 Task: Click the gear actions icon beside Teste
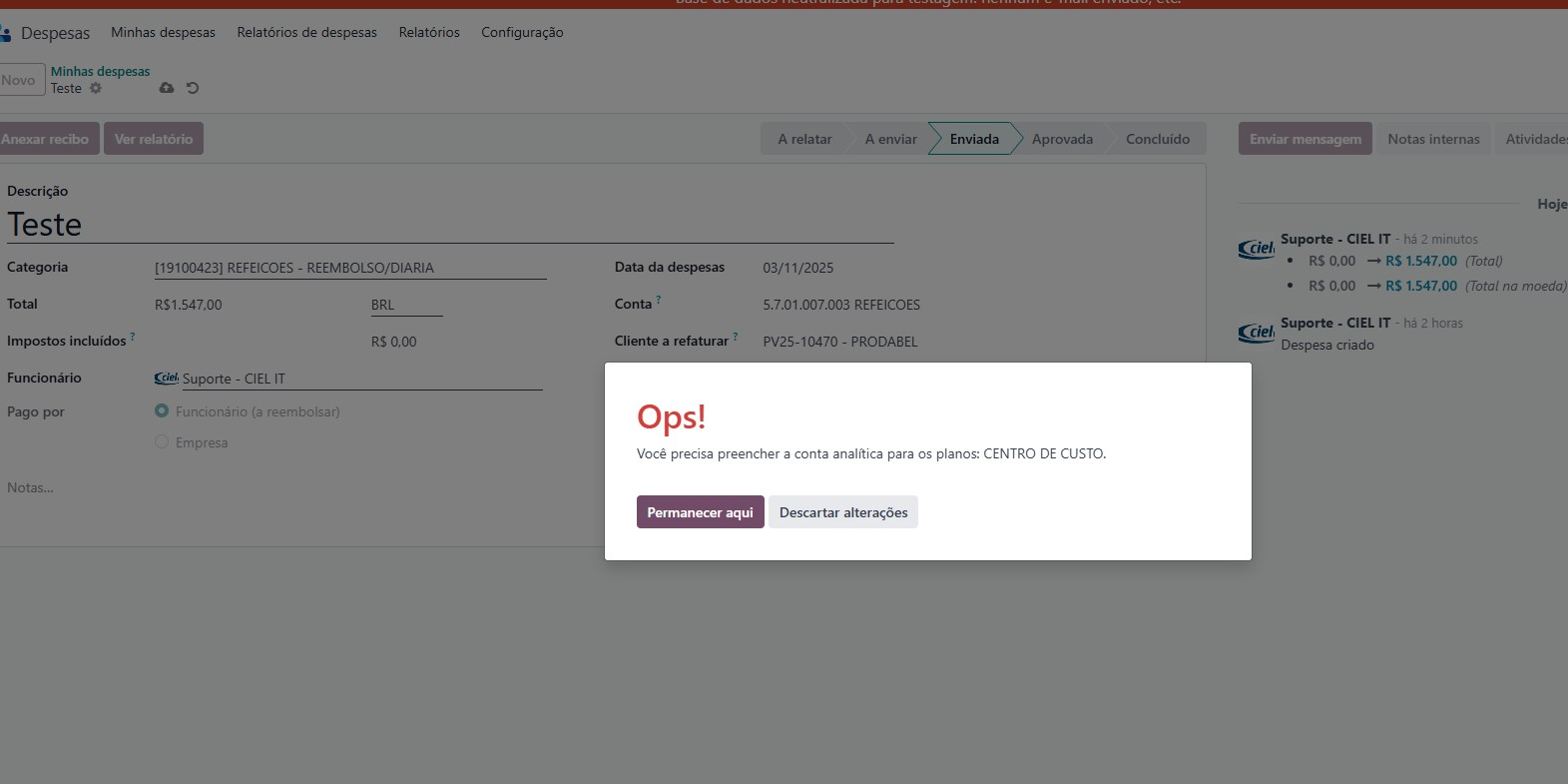coord(96,88)
